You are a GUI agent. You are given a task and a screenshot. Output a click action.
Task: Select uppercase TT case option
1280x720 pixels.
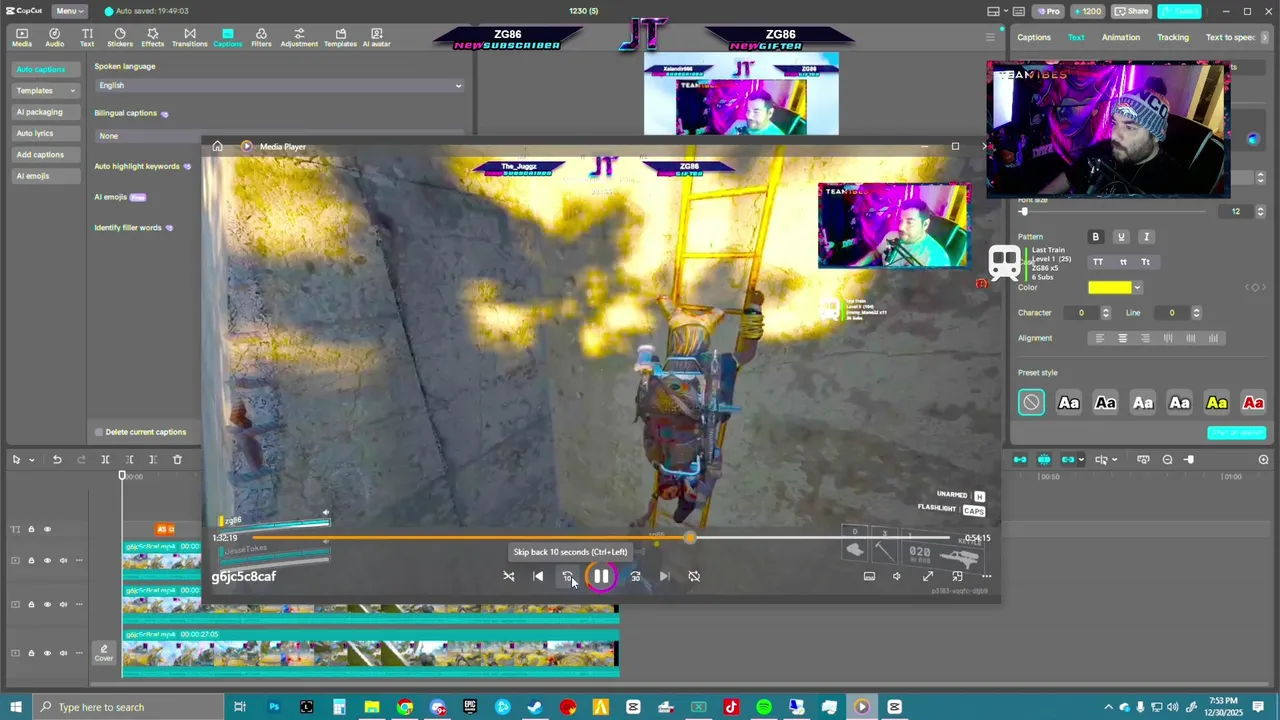coord(1098,262)
